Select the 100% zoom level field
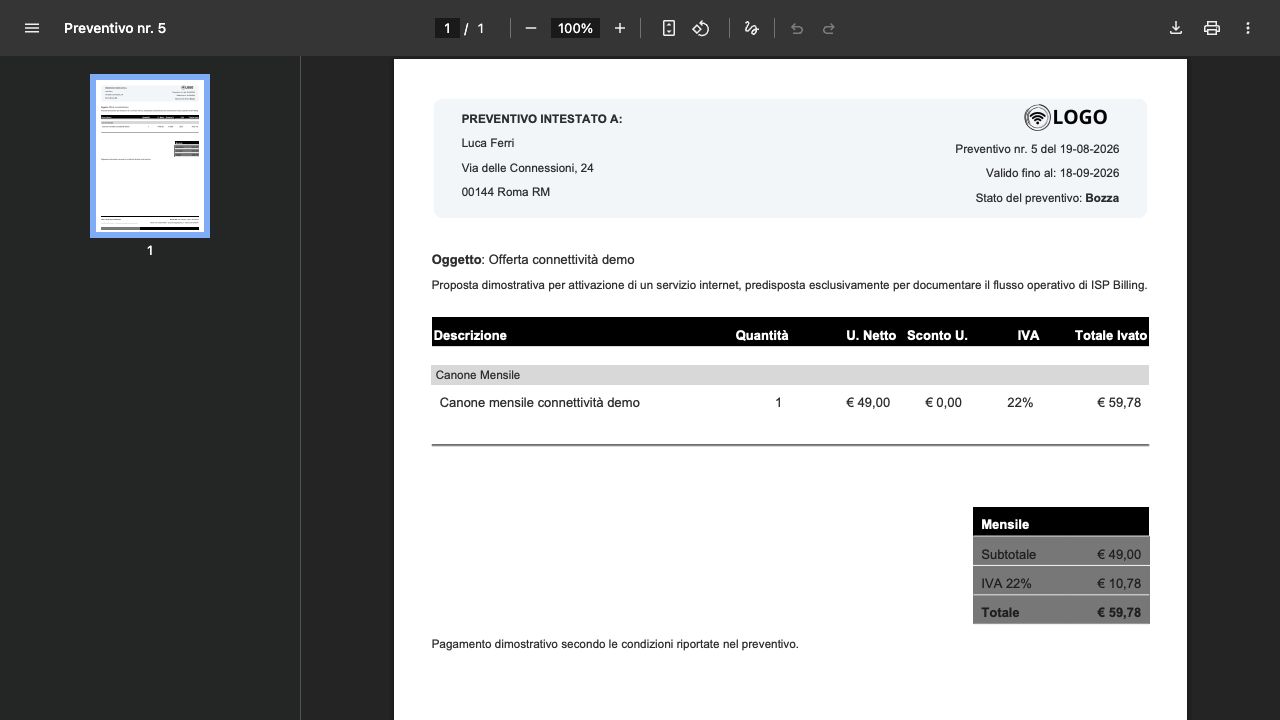Viewport: 1280px width, 720px height. (575, 28)
